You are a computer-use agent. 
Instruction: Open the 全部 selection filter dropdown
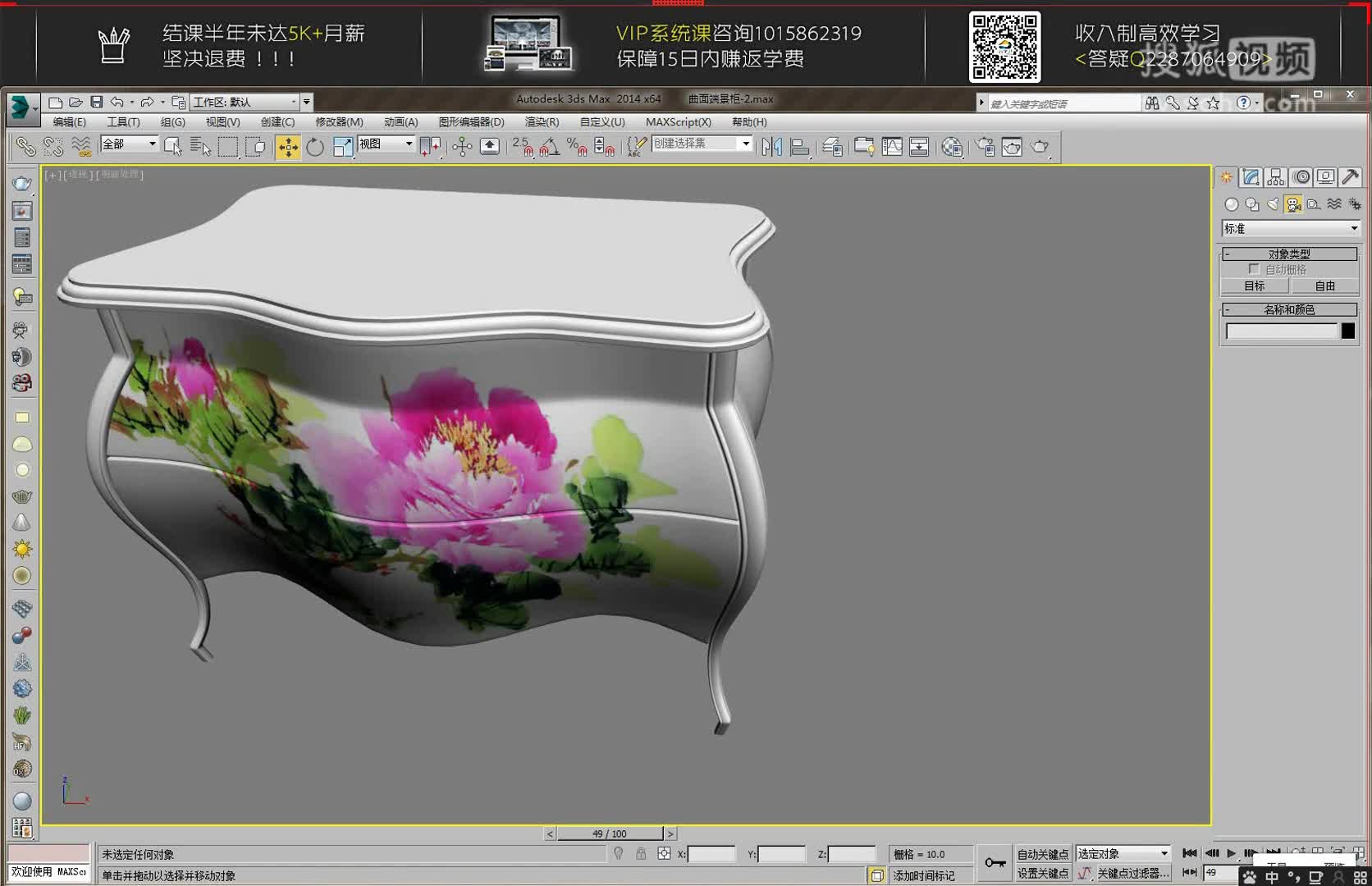coord(152,144)
